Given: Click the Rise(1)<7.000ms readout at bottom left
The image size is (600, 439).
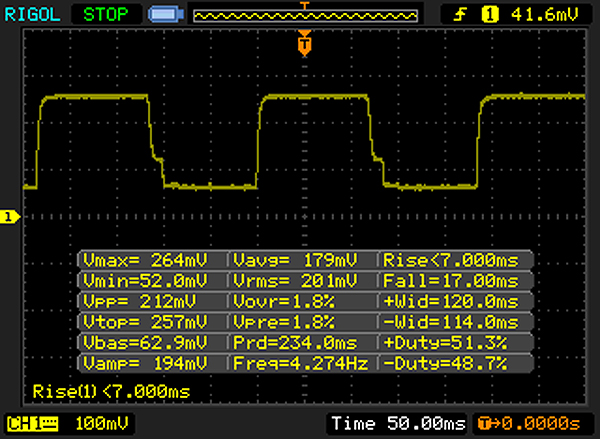Looking at the screenshot, I should pos(111,392).
